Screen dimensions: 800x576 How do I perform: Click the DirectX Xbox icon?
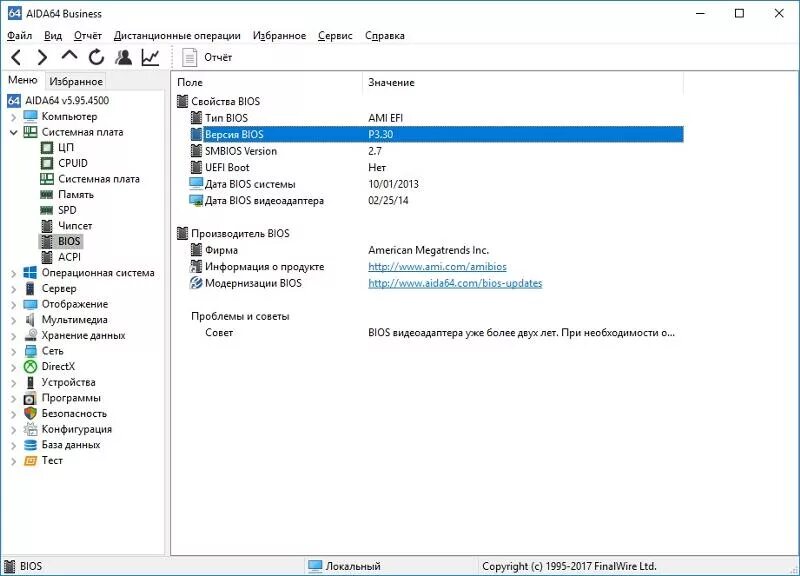tap(30, 367)
